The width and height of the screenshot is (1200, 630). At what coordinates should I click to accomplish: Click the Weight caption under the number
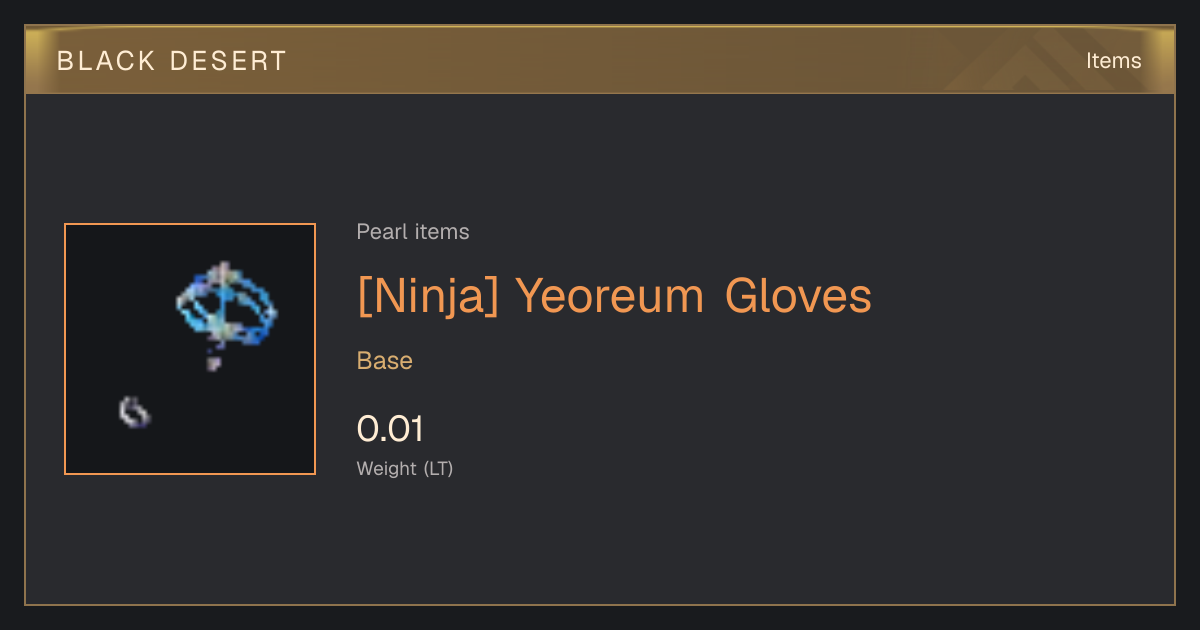click(x=387, y=468)
